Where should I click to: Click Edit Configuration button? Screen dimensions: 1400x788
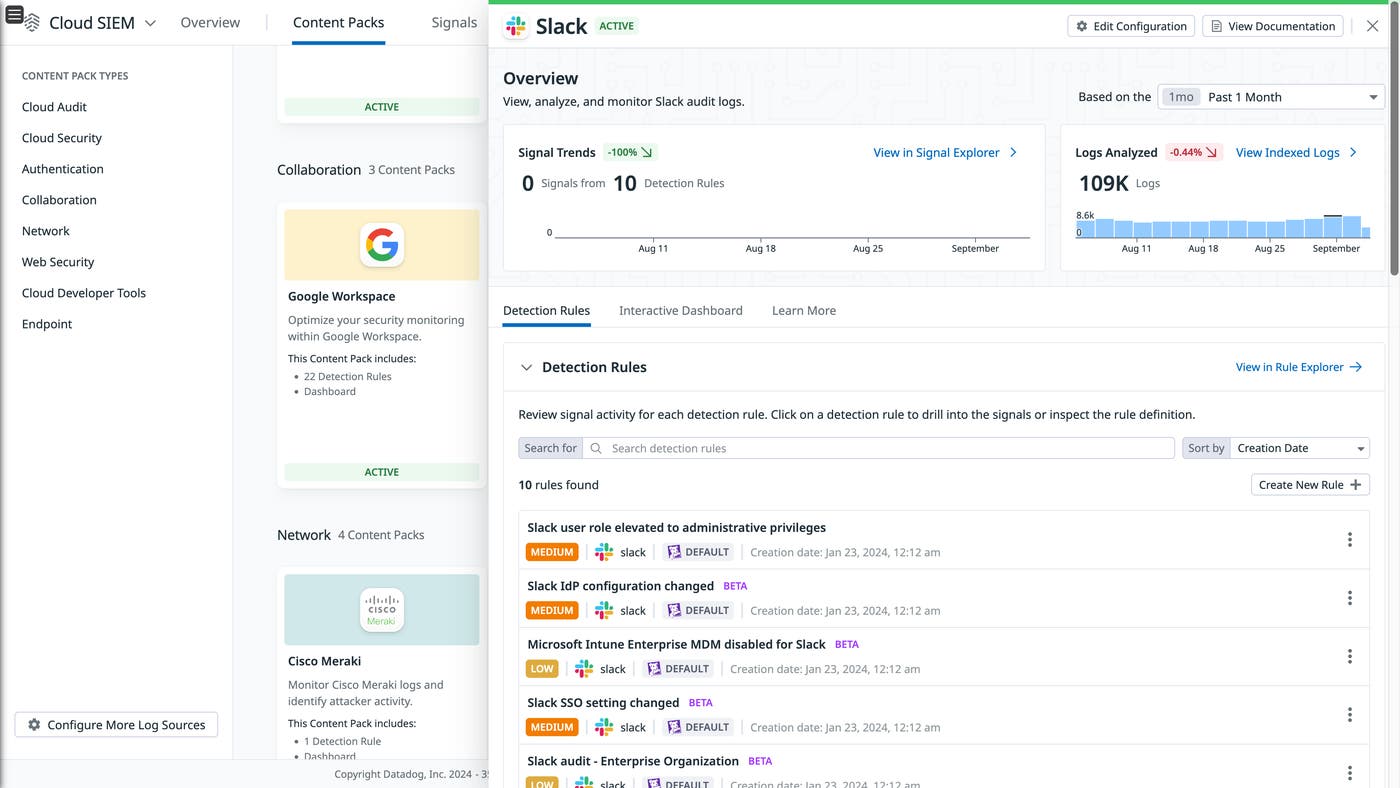pos(1131,26)
